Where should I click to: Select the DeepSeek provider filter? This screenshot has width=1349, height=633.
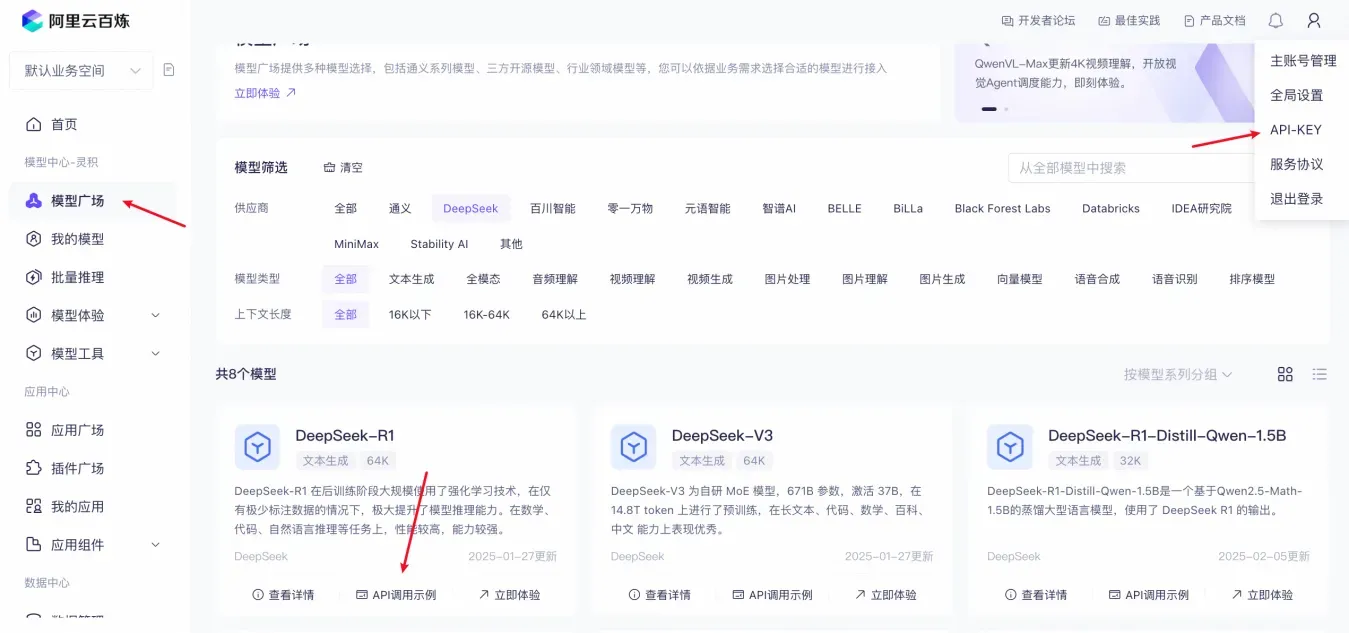(470, 208)
